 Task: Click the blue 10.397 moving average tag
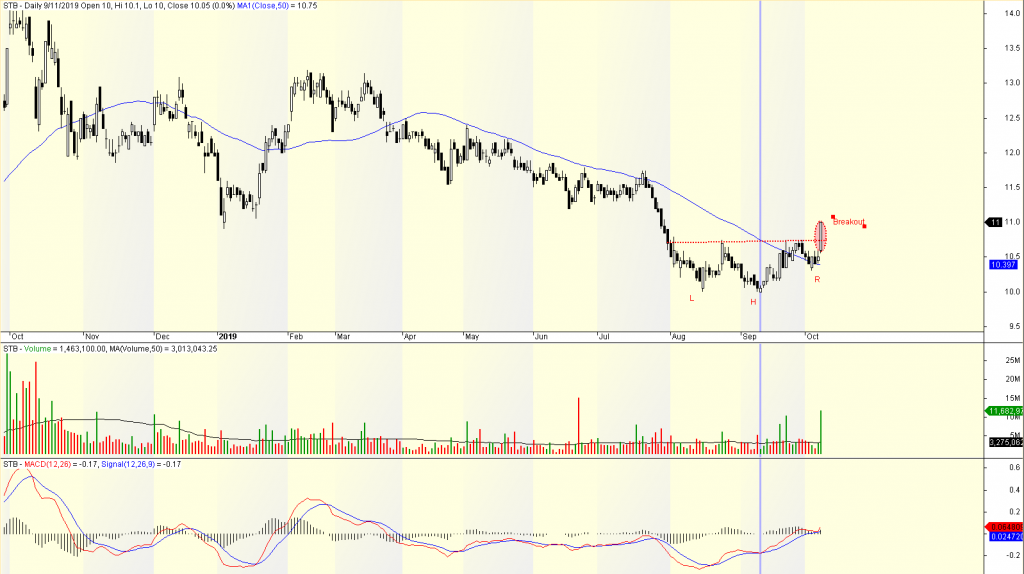[x=1002, y=265]
